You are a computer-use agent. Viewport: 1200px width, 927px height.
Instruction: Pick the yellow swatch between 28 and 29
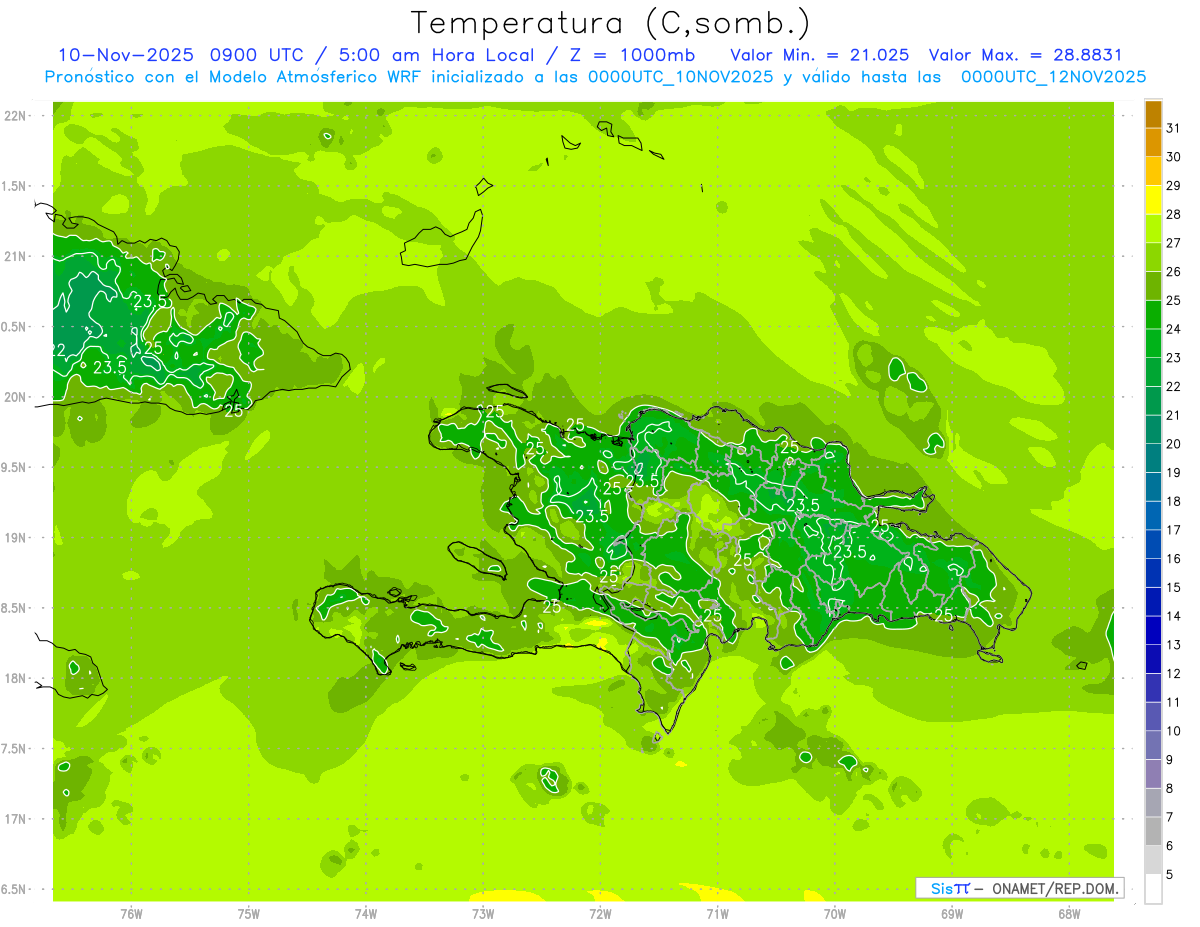coord(1153,200)
